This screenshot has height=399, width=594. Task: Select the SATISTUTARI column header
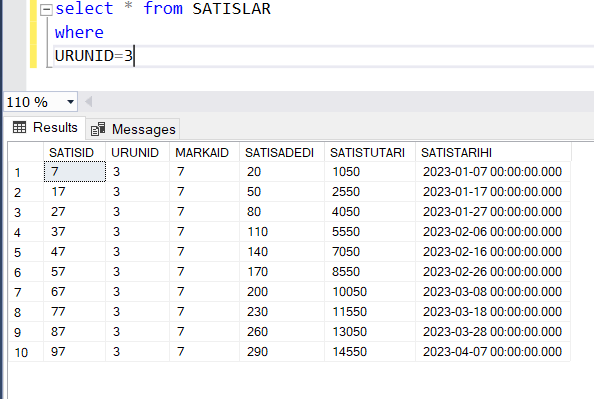370,152
